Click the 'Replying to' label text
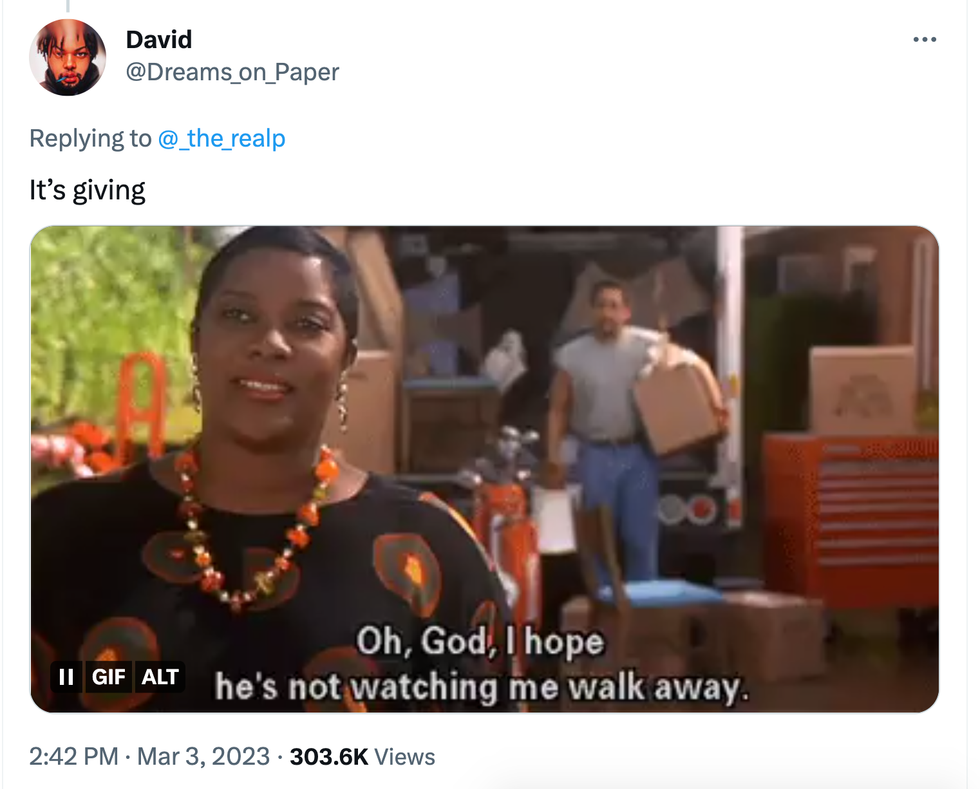Screen dimensions: 980x789 [x=91, y=138]
